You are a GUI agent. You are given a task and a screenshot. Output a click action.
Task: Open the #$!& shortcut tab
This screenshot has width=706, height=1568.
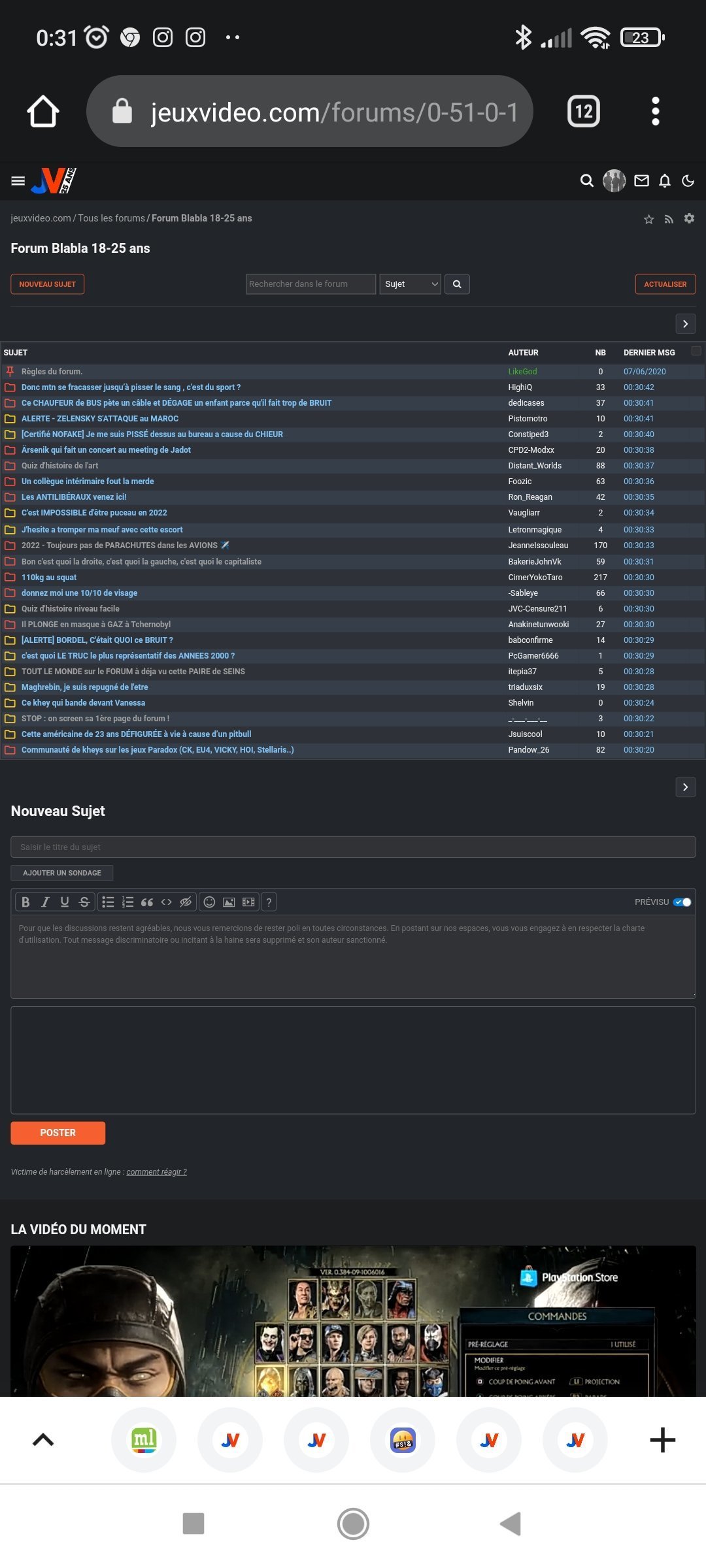(403, 1440)
